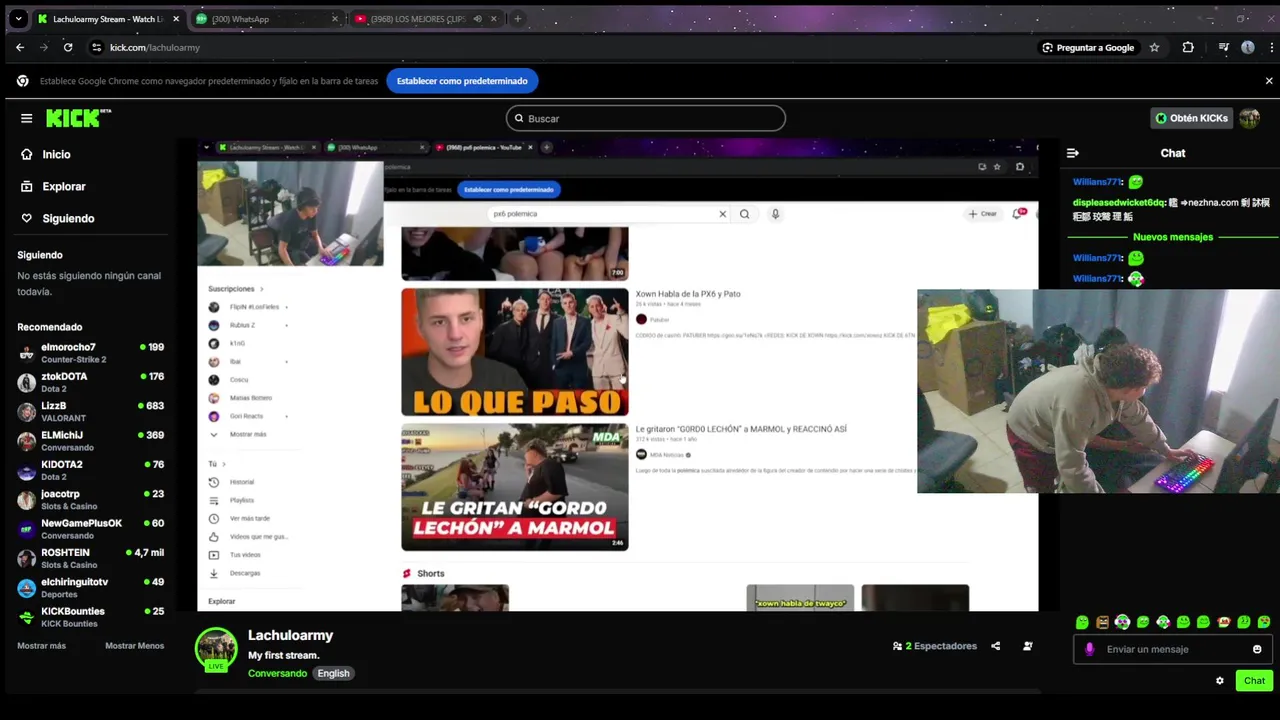1280x720 pixels.
Task: Open chat settings gear
Action: (1219, 681)
